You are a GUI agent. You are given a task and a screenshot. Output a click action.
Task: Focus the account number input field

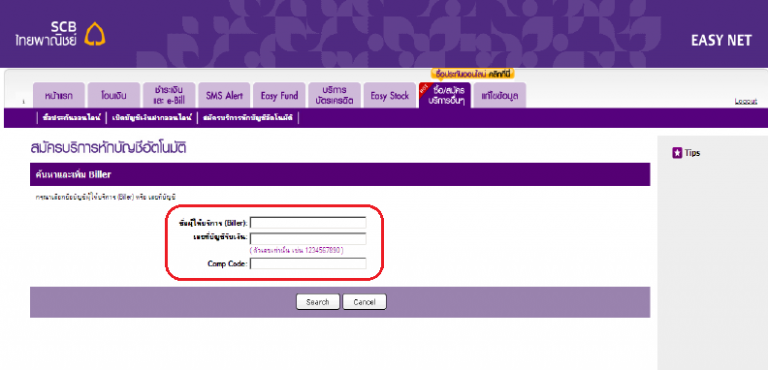pyautogui.click(x=308, y=239)
